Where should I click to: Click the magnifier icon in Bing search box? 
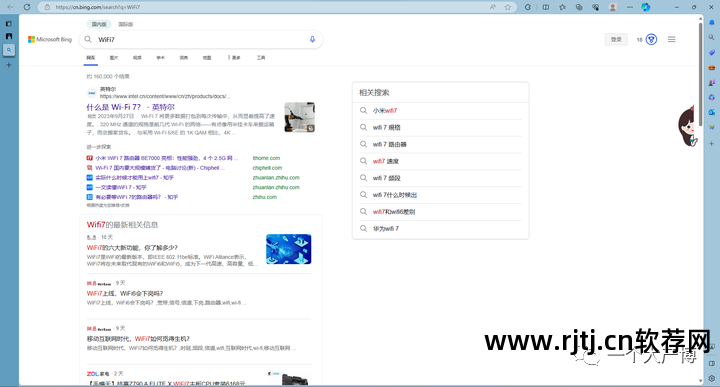pos(88,39)
